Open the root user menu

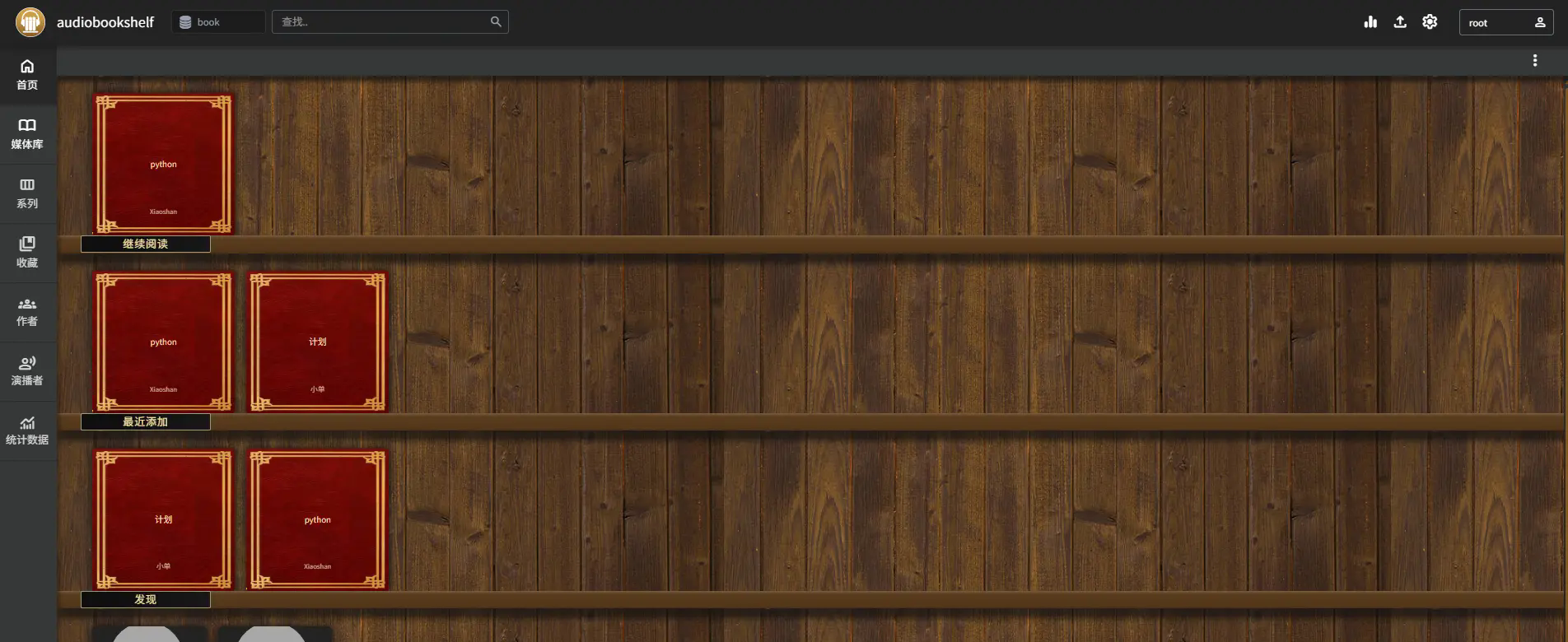tap(1506, 22)
